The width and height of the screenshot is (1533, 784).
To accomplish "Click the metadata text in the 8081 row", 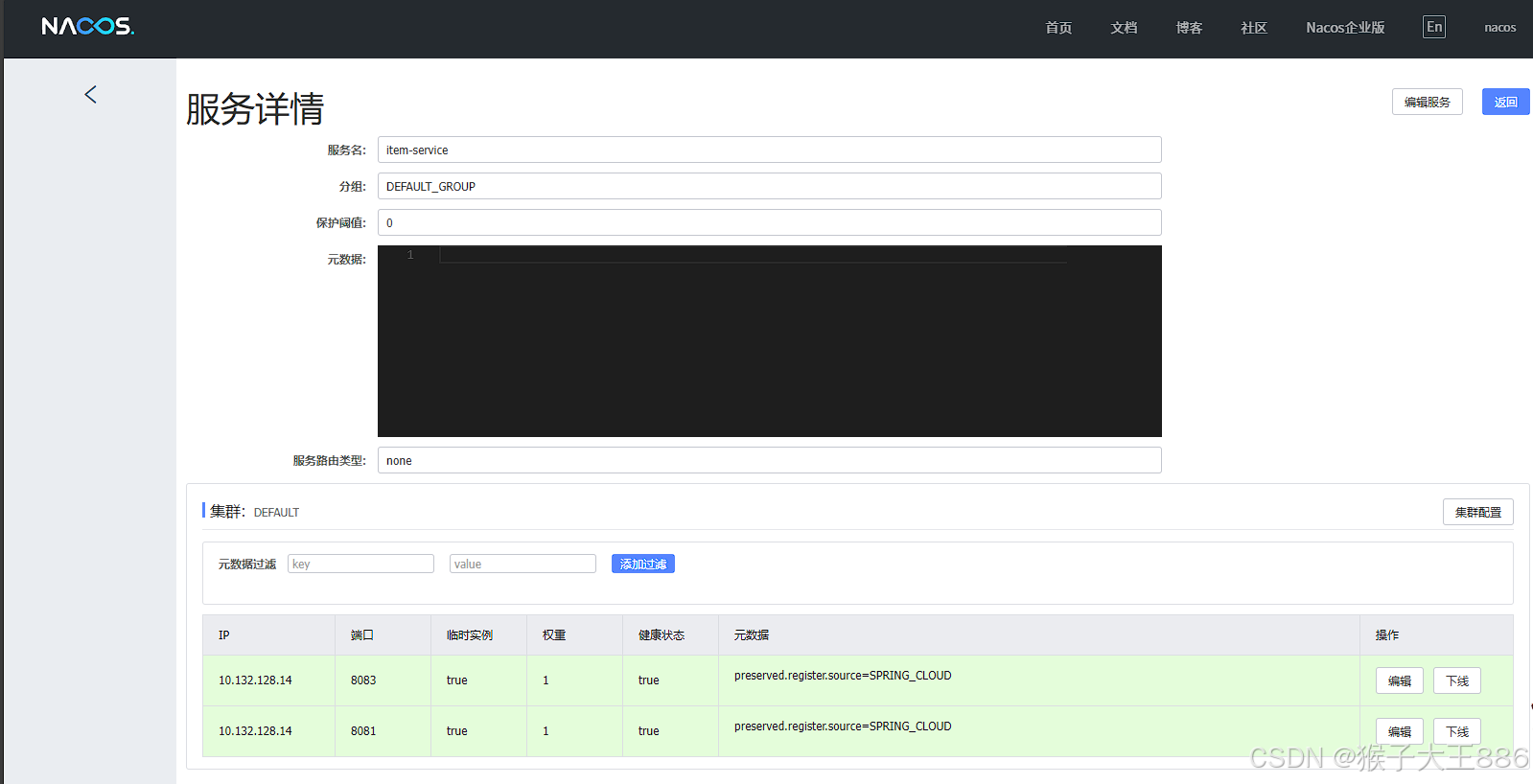I will tap(843, 726).
